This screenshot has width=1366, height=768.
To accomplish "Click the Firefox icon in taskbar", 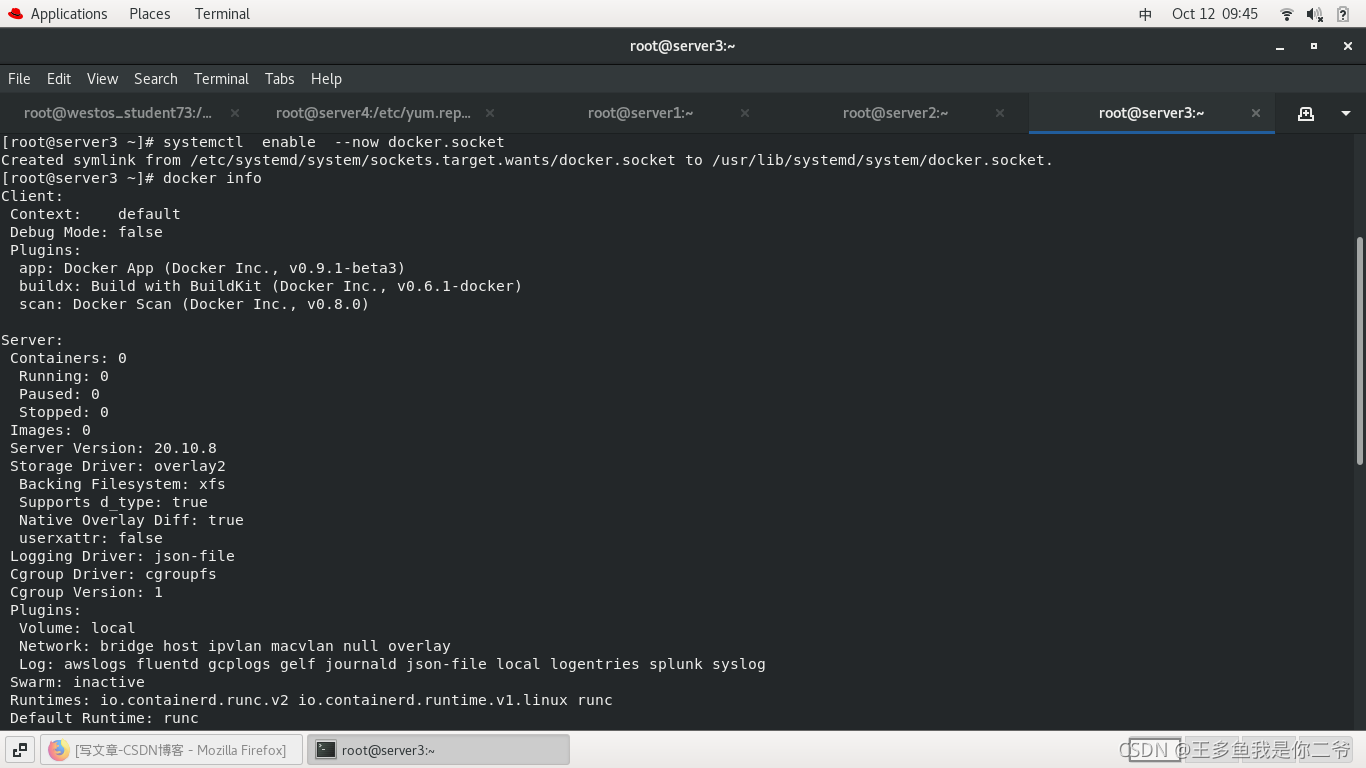I will point(58,750).
